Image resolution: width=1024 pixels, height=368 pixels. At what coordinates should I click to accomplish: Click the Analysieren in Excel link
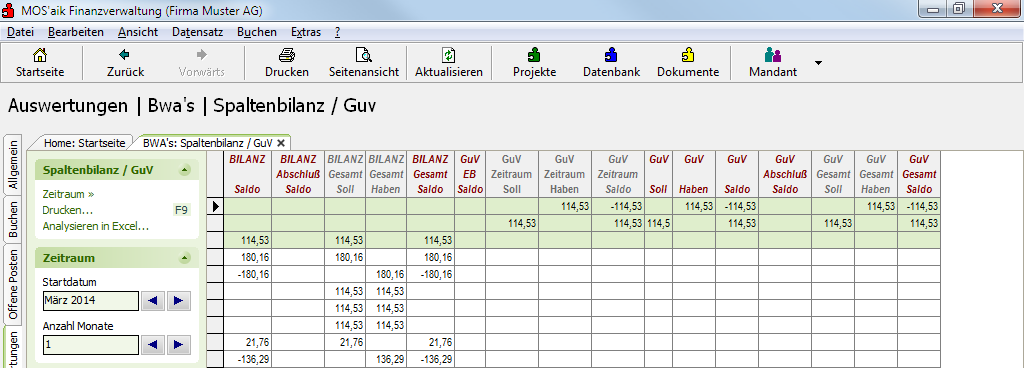click(x=96, y=226)
